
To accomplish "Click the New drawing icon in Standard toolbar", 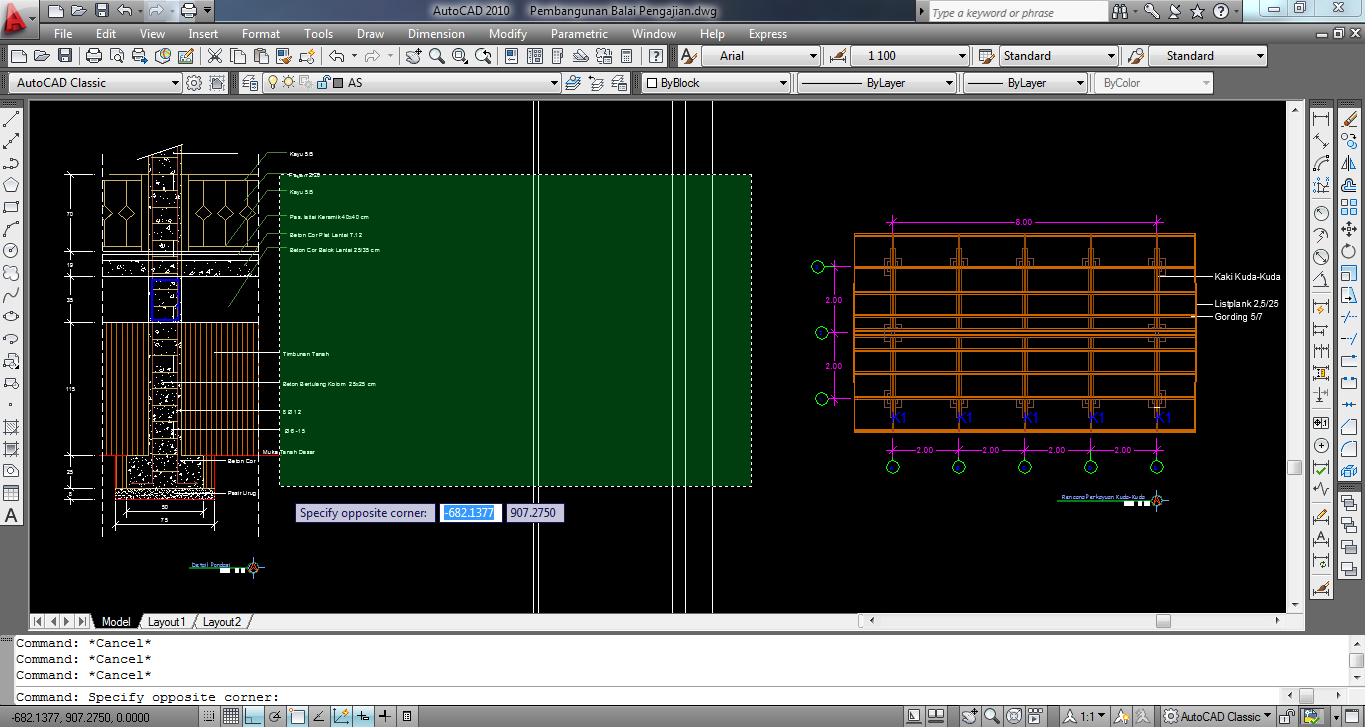I will 18,56.
